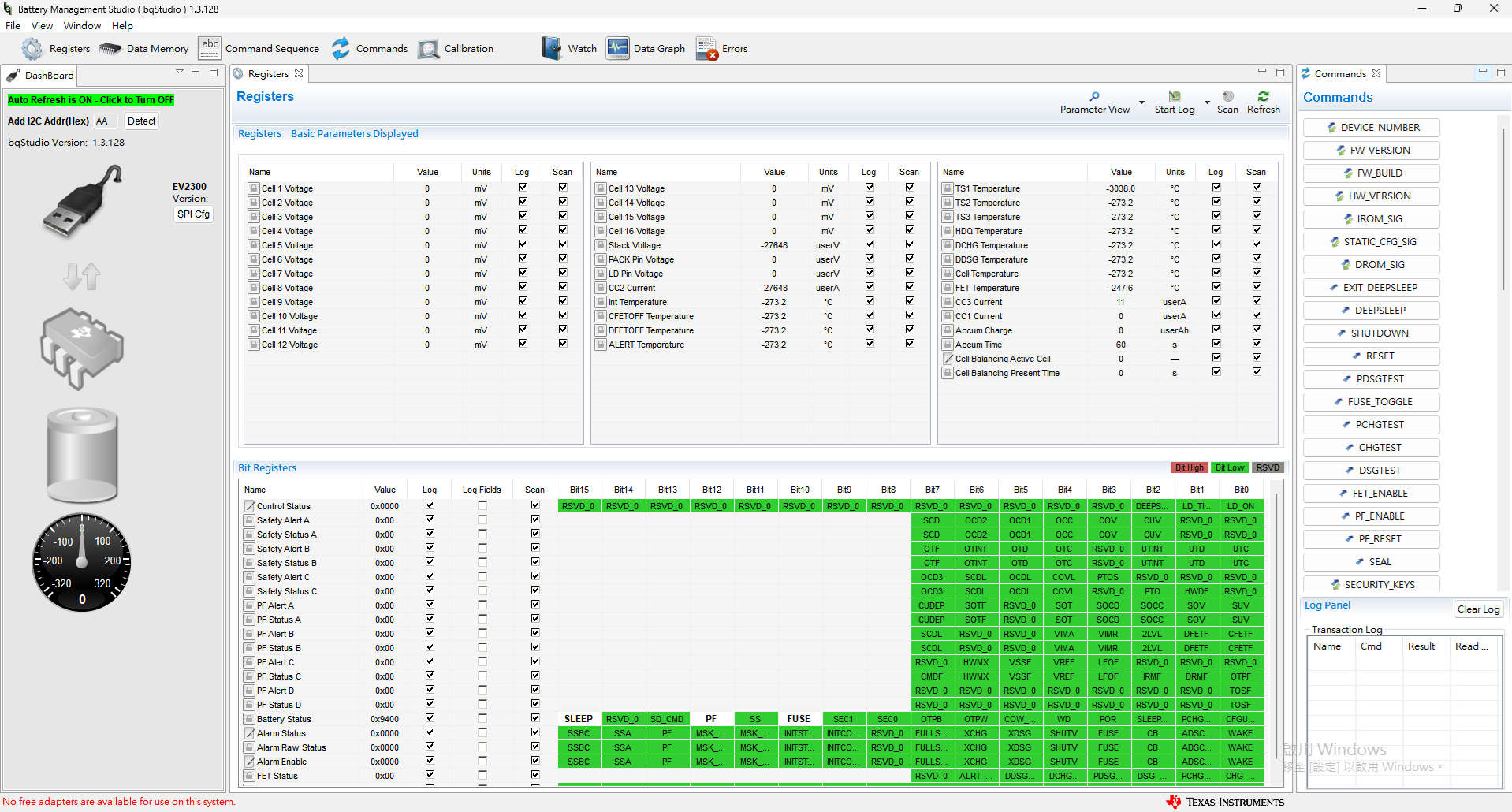The image size is (1512, 812).
Task: Click the Scan registers icon
Action: 1227,96
